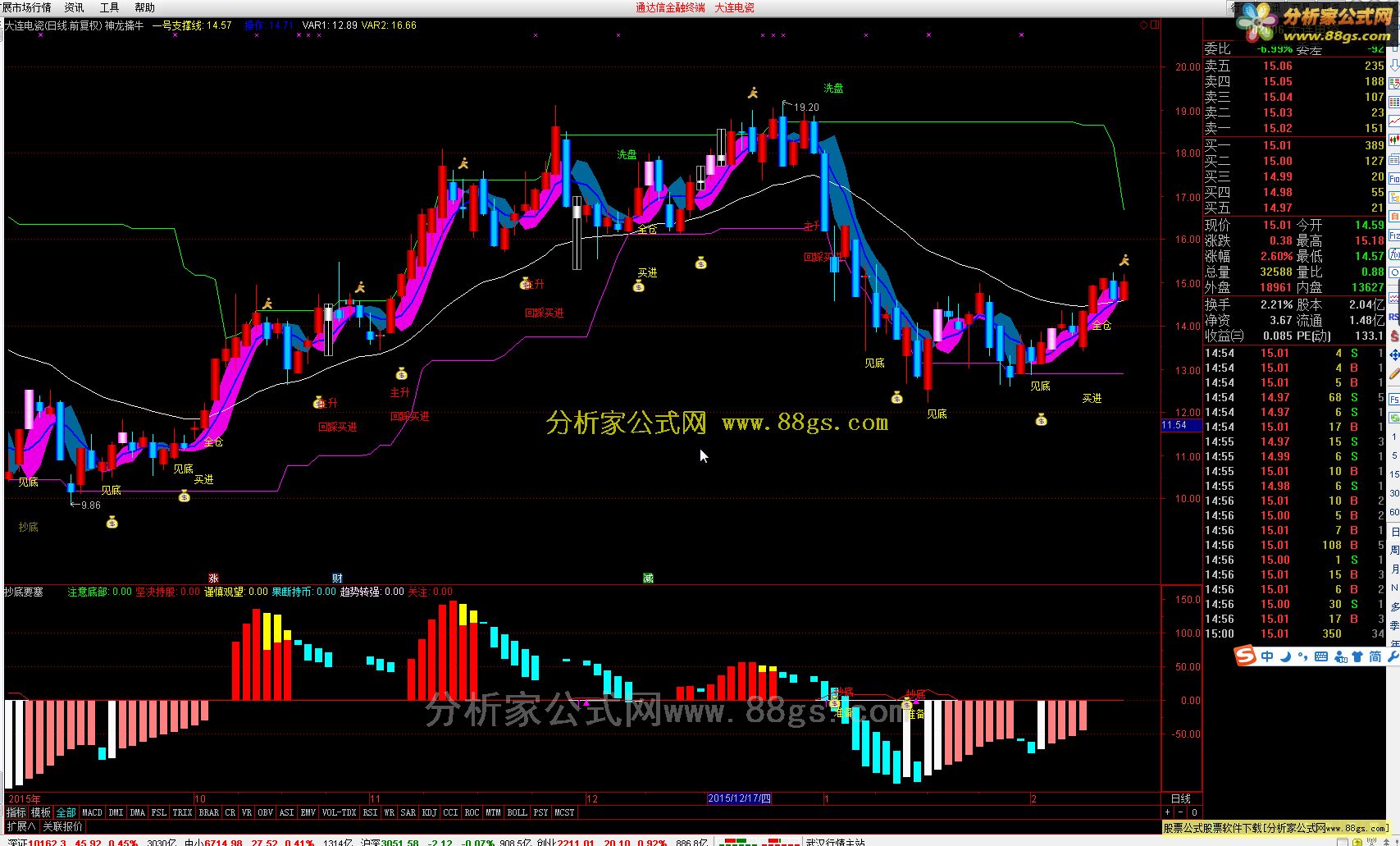This screenshot has height=846, width=1400.
Task: Switch to RSI indicator
Action: pos(370,812)
